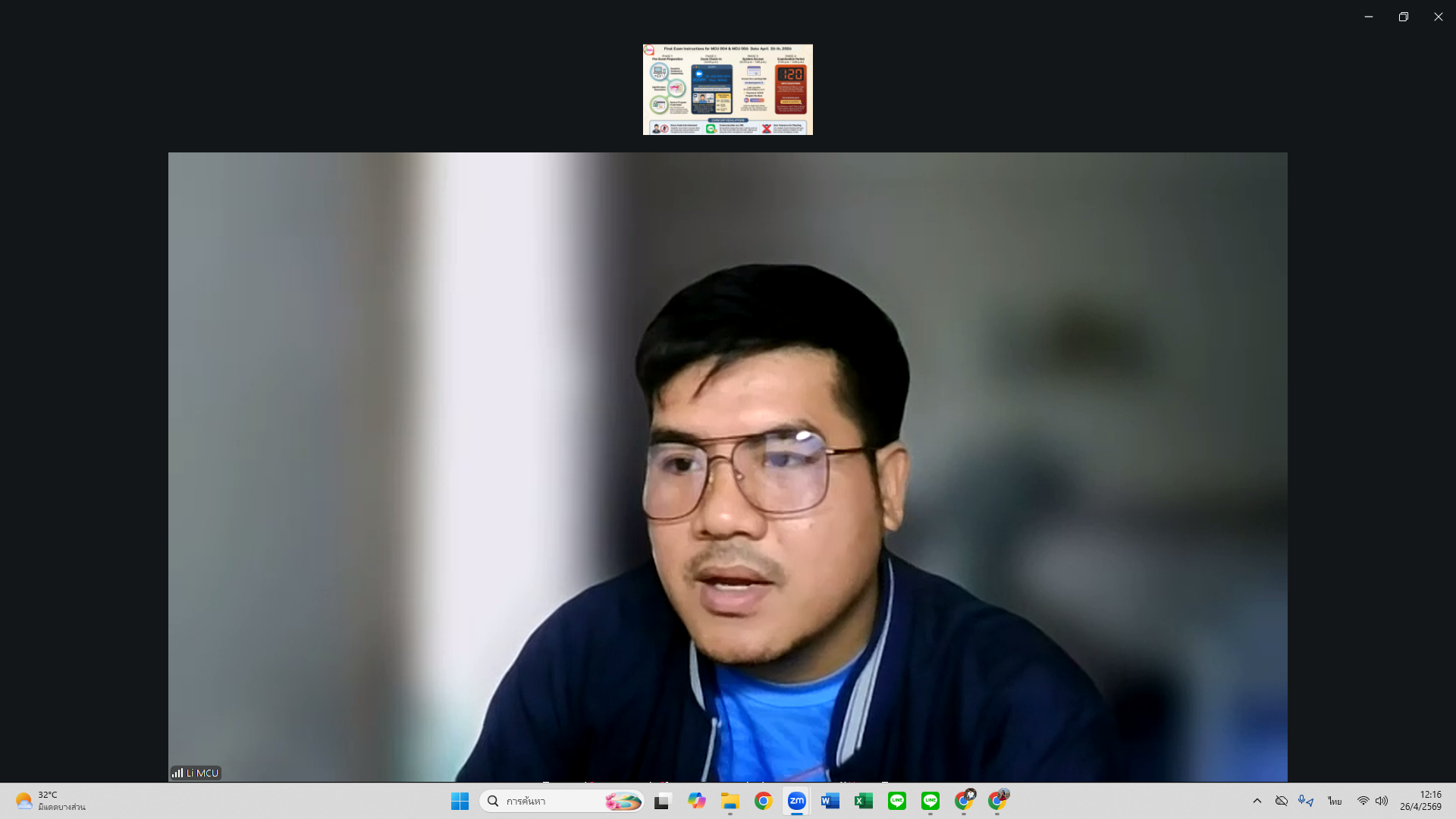Open Microsoft Excel from taskbar
Viewport: 1456px width, 819px height.
click(x=863, y=801)
